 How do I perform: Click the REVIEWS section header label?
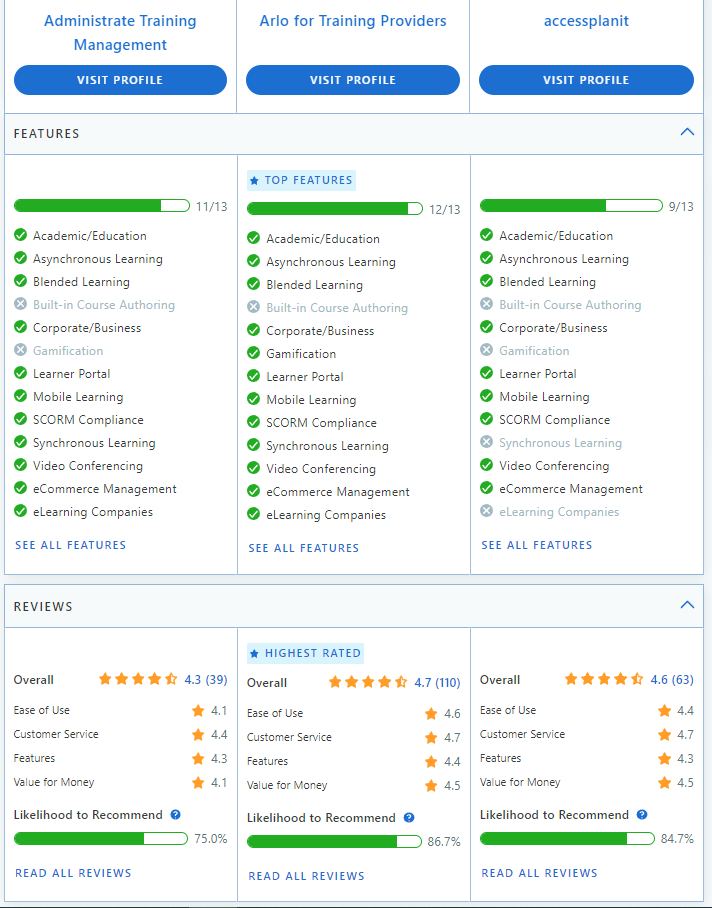click(43, 607)
